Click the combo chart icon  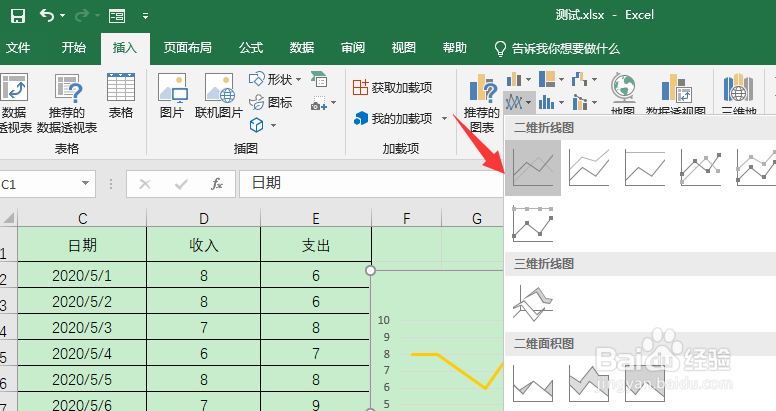click(x=580, y=103)
